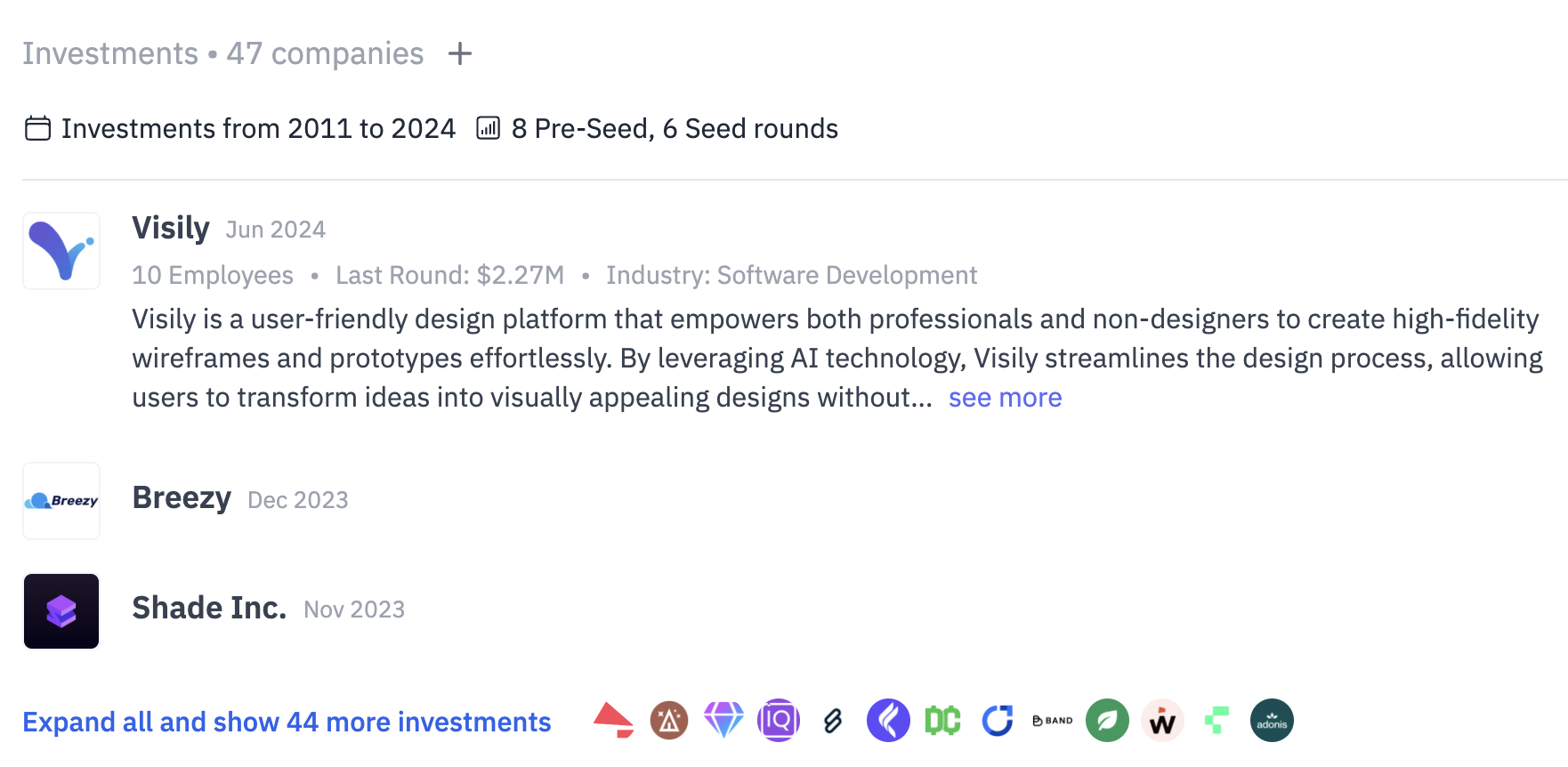Click the blue circular arrow logo
The image size is (1568, 767).
998,721
